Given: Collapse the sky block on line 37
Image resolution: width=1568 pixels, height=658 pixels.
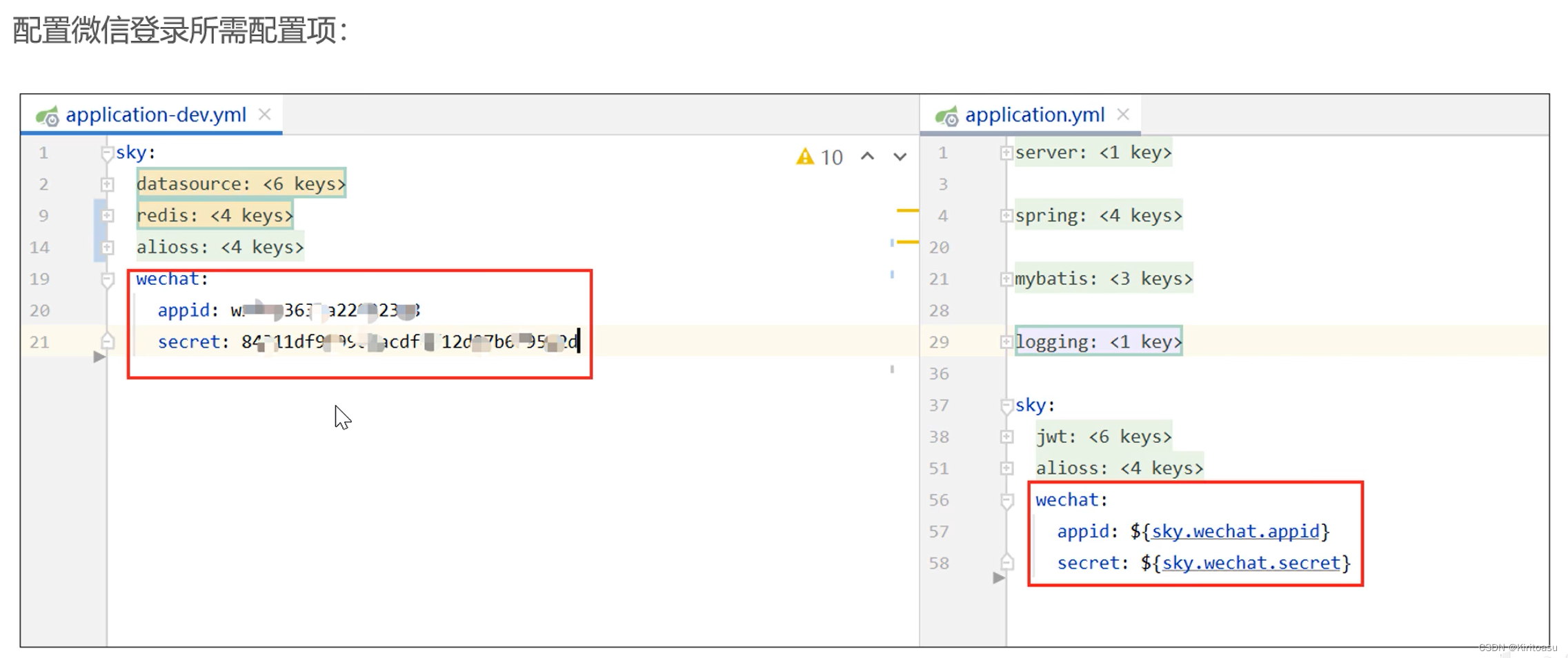Looking at the screenshot, I should pyautogui.click(x=1006, y=406).
